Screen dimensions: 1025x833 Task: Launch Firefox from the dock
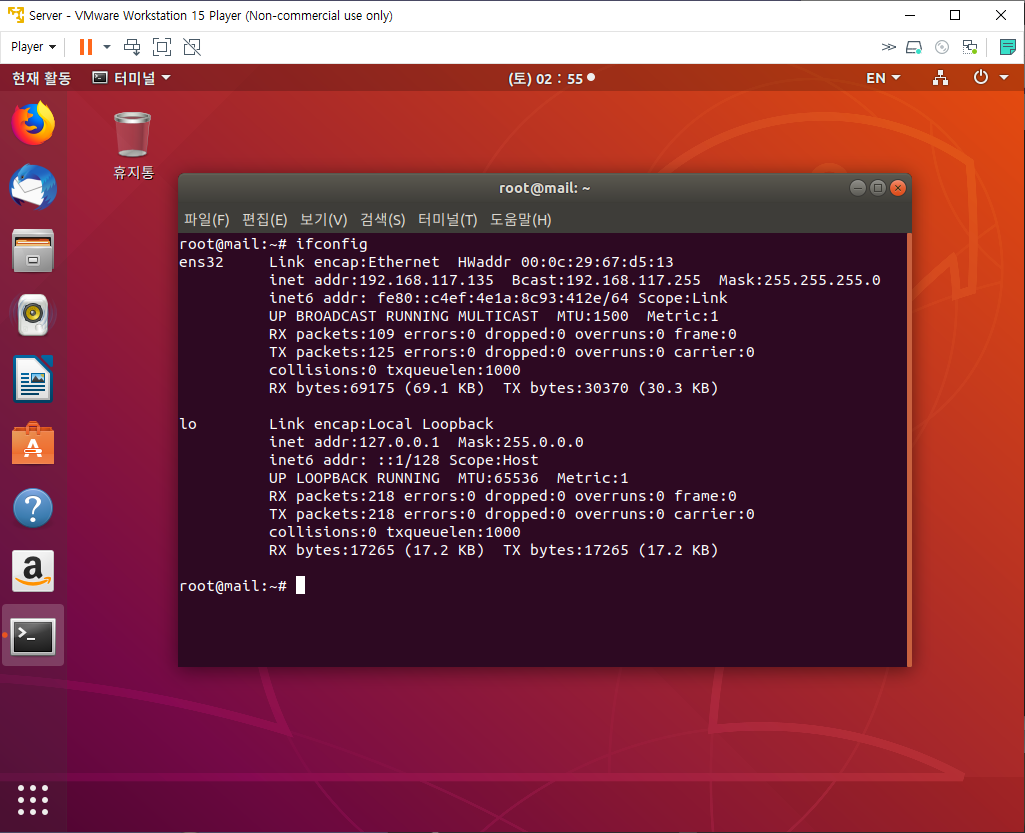[33, 123]
